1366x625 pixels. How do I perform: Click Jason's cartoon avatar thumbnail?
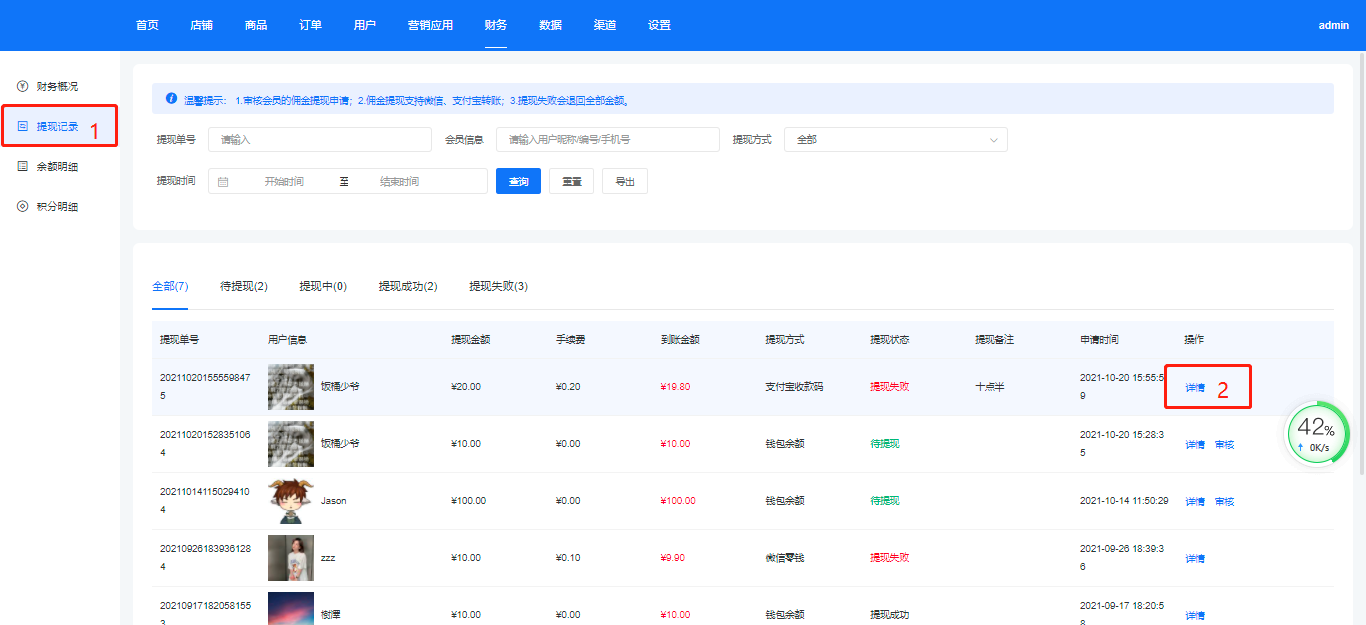[291, 501]
